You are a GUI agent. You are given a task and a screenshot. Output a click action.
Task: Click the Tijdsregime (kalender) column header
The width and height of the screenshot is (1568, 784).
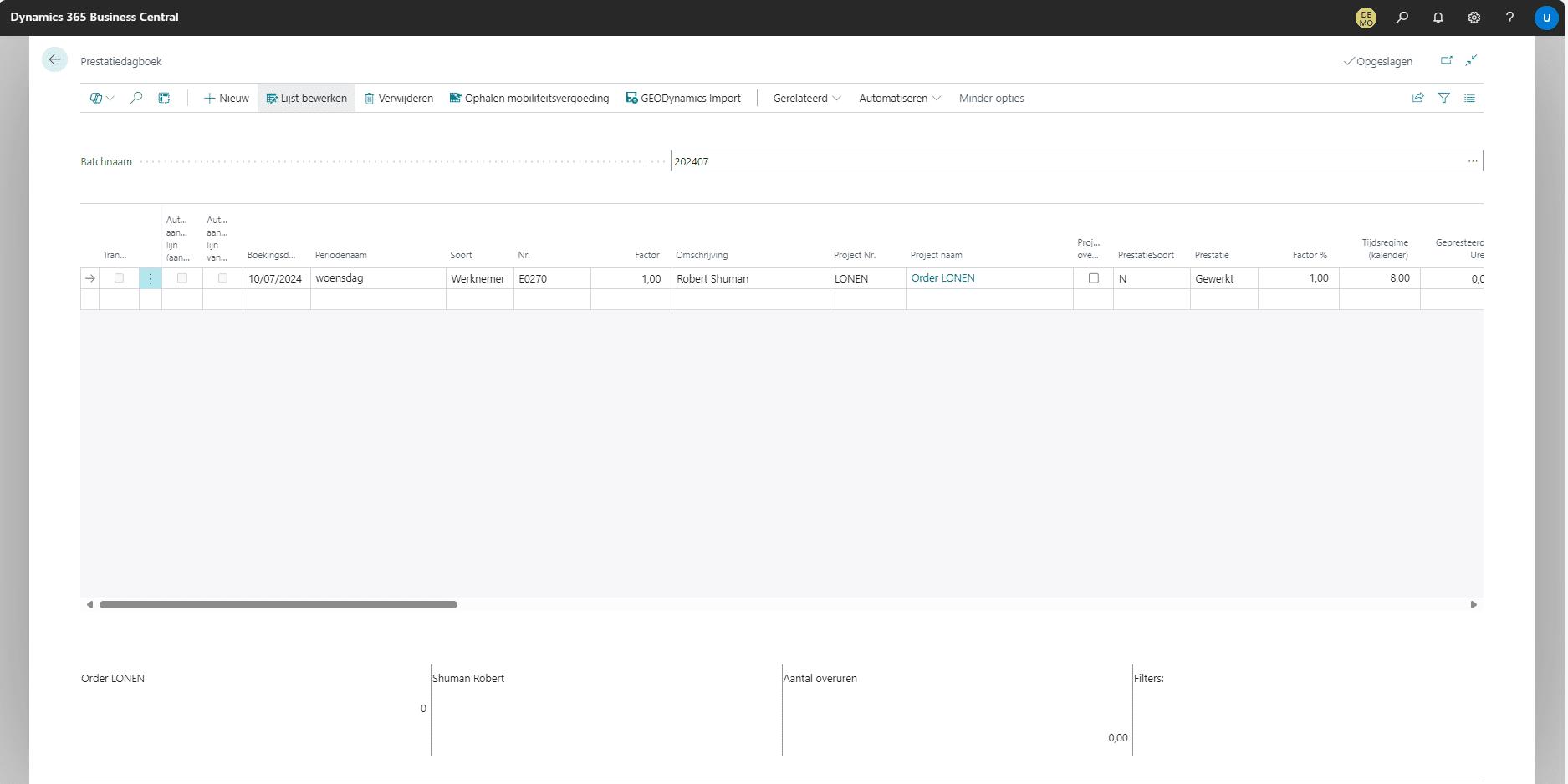point(1386,249)
